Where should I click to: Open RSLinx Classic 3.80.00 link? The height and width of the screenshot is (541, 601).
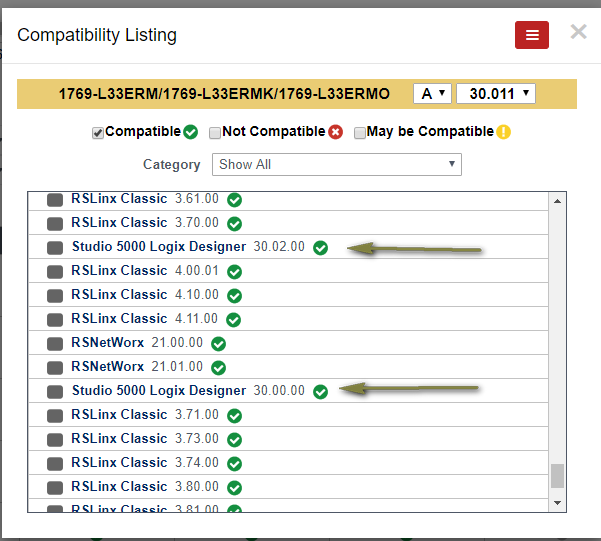(119, 486)
